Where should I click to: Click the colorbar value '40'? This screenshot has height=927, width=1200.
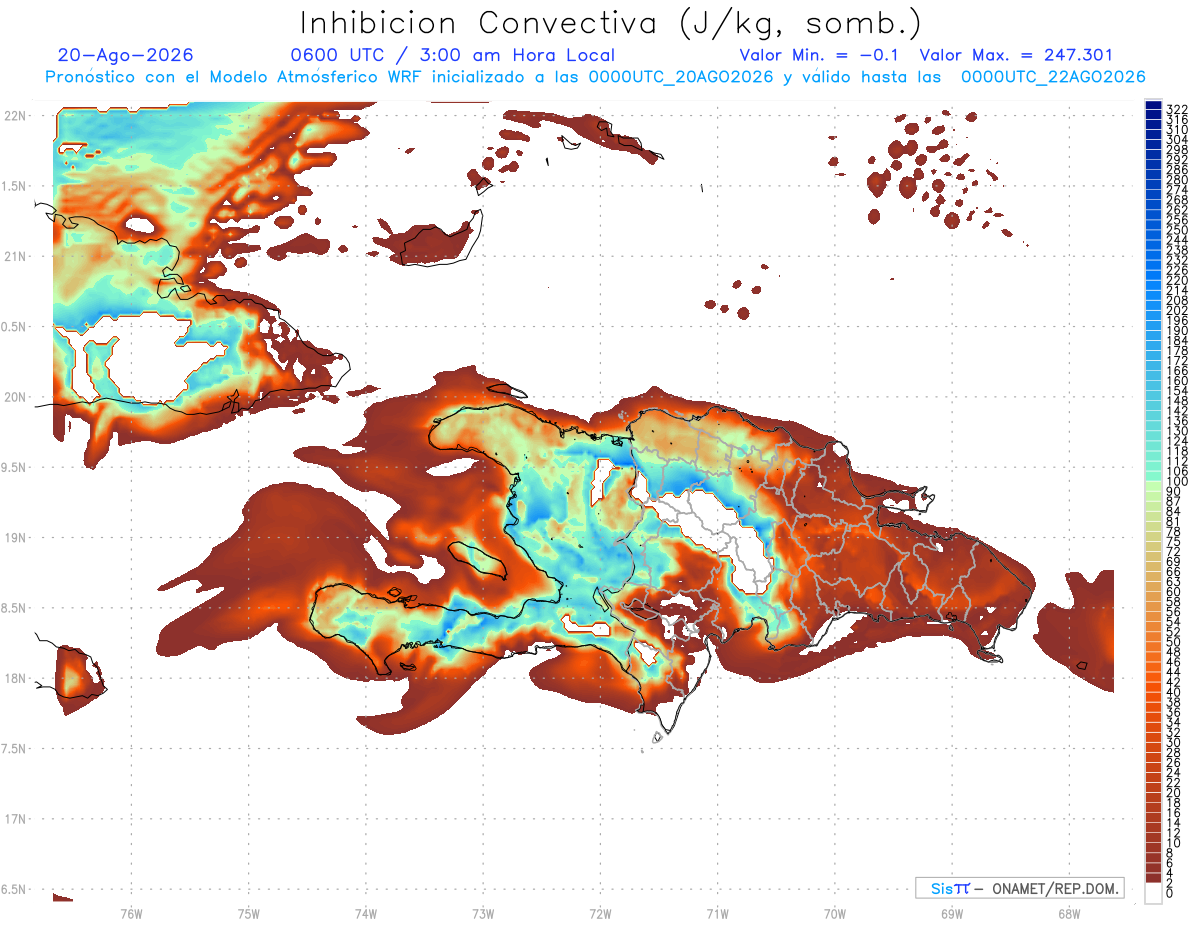(1173, 692)
